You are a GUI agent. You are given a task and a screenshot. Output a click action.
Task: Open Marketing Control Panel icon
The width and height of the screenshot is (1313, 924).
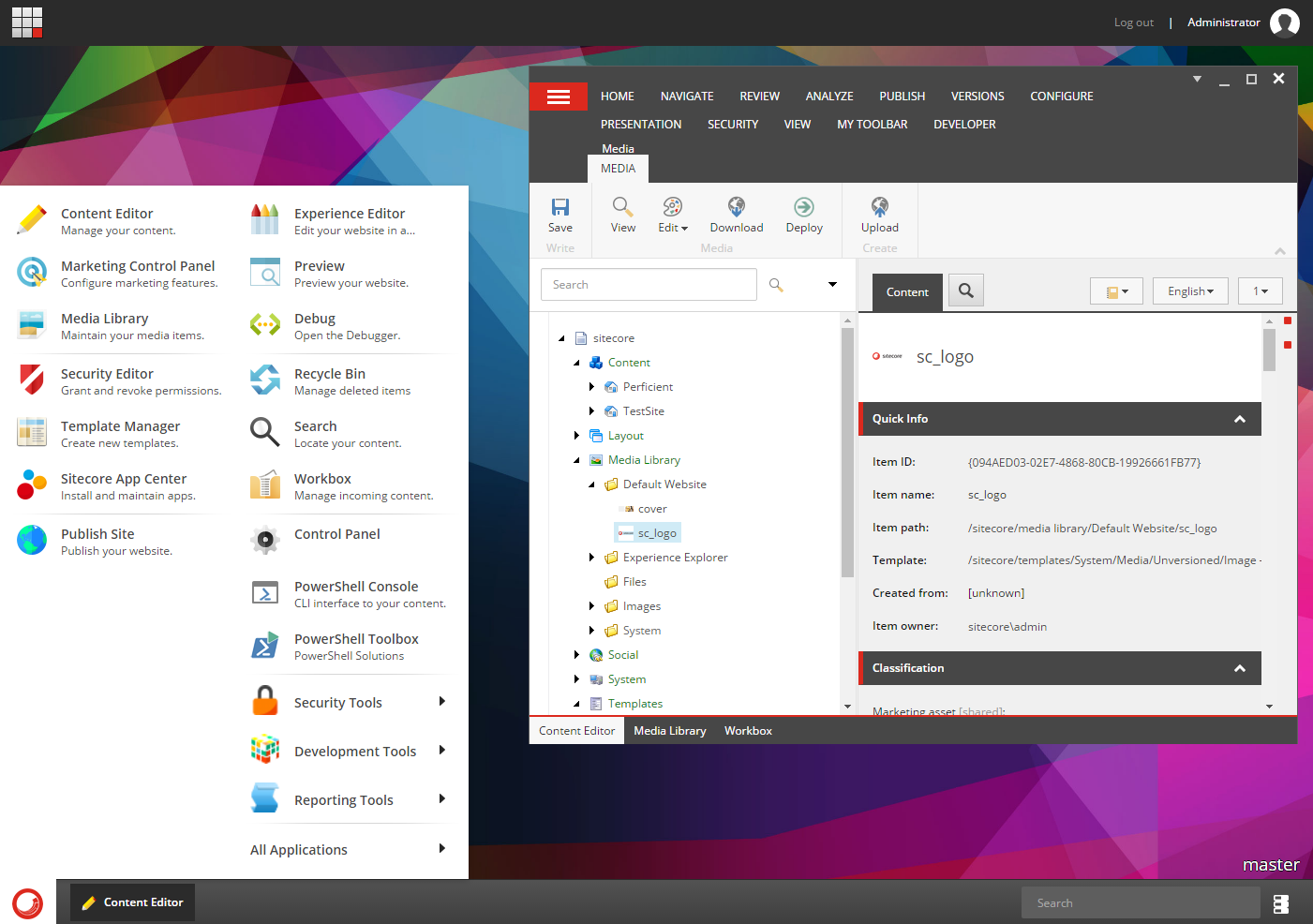click(32, 272)
